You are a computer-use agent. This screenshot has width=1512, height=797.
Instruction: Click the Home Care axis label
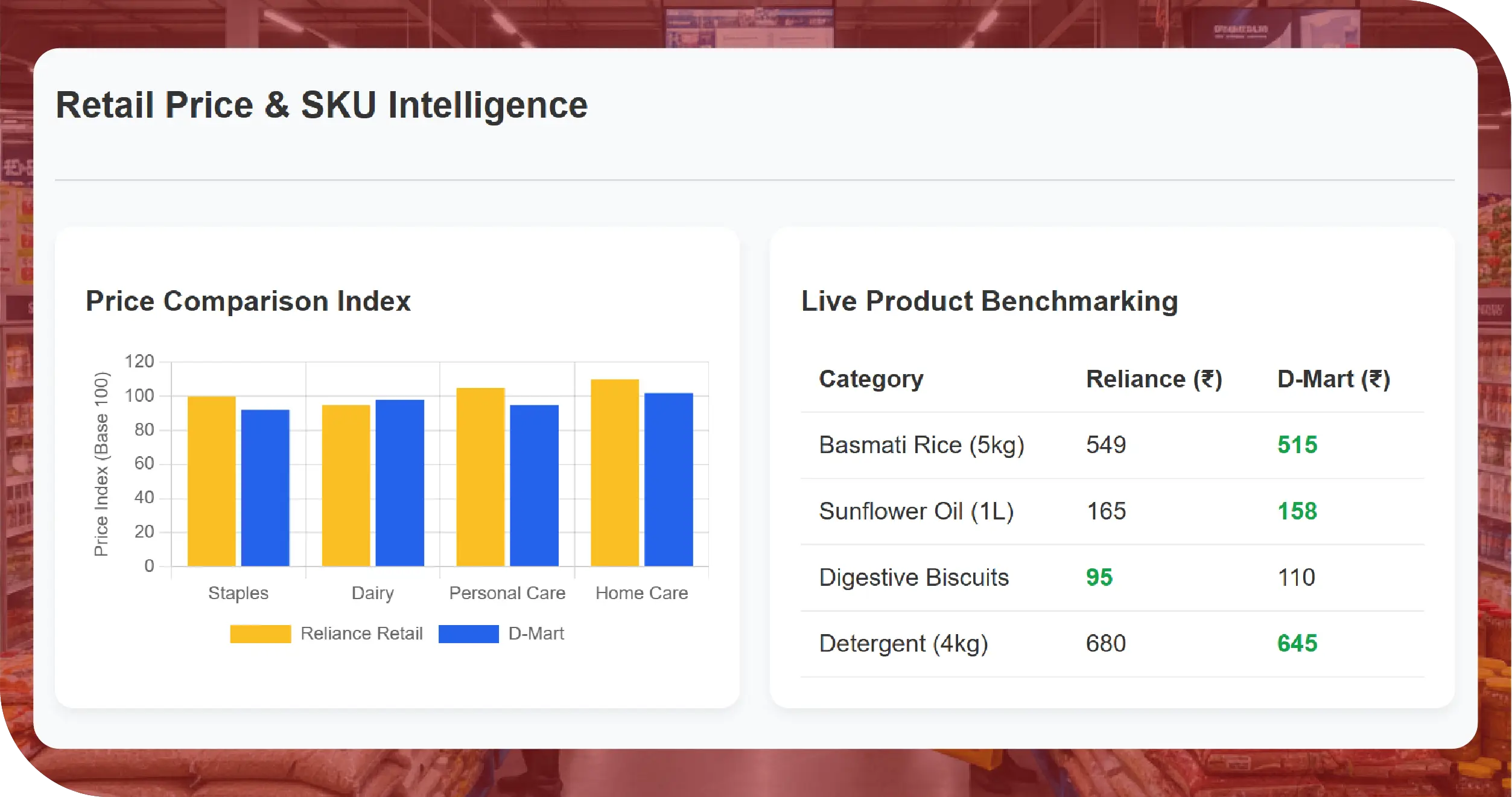coord(641,593)
